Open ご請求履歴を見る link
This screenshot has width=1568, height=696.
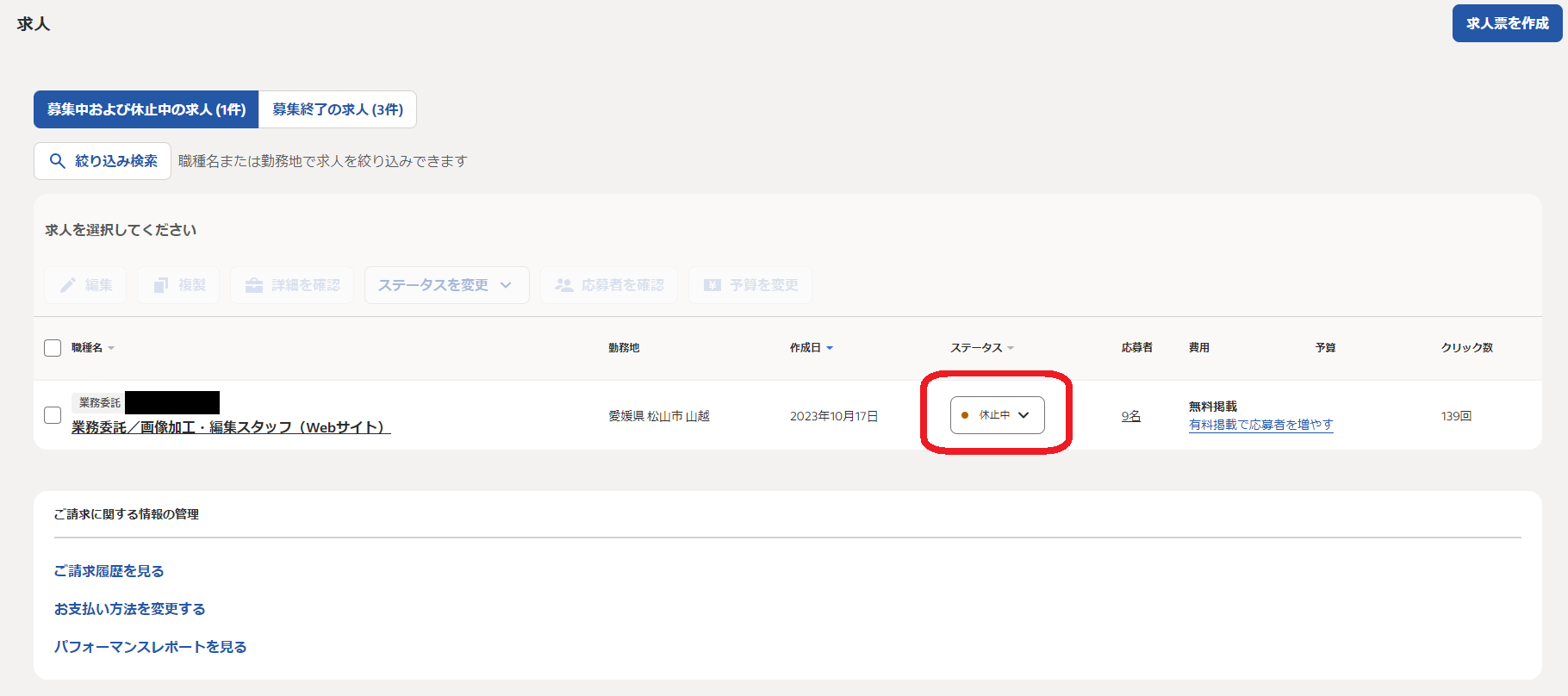(x=109, y=571)
